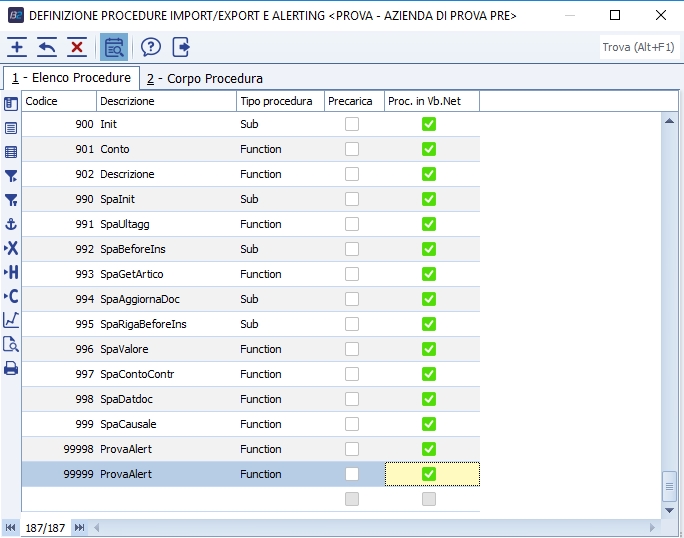Click the add new record plus icon
Viewport: 684px width, 538px height.
(17, 47)
